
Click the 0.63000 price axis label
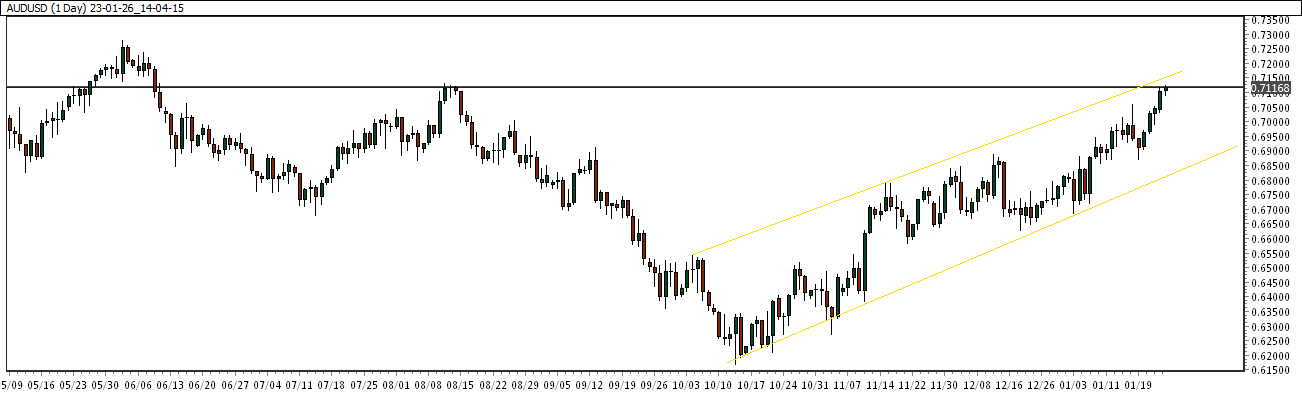click(x=1271, y=326)
